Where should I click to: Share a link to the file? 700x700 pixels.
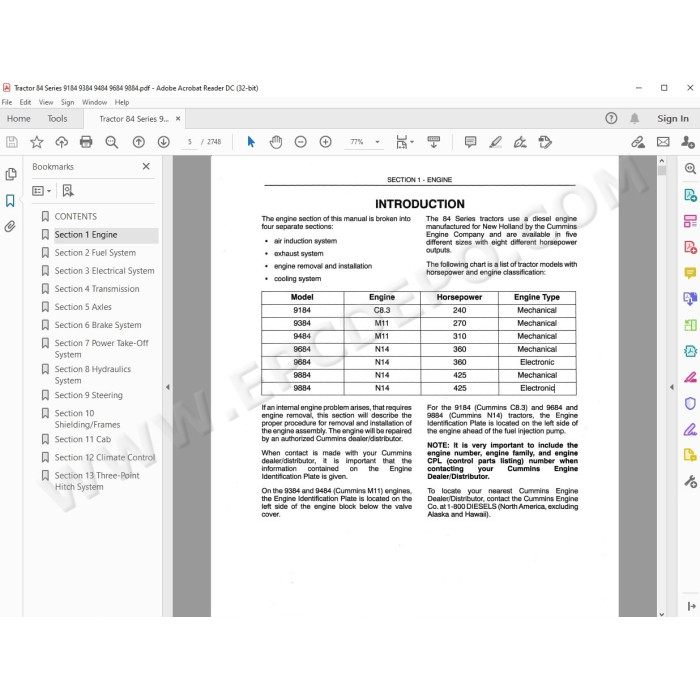pyautogui.click(x=638, y=142)
